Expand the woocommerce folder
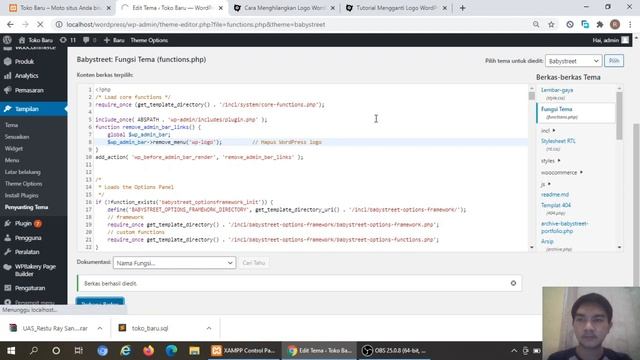This screenshot has height=360, width=640. tap(562, 173)
